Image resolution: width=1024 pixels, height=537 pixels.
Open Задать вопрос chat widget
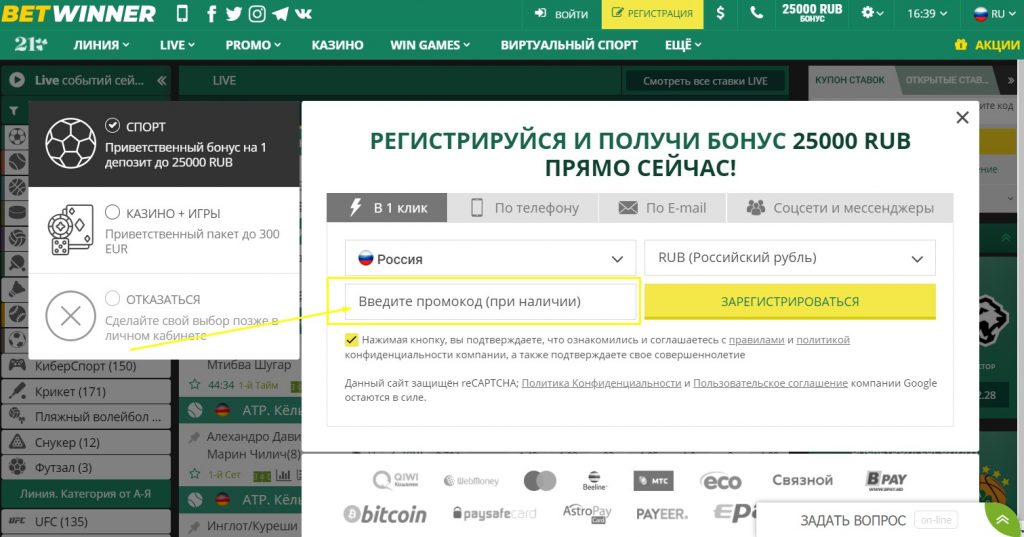(x=871, y=520)
